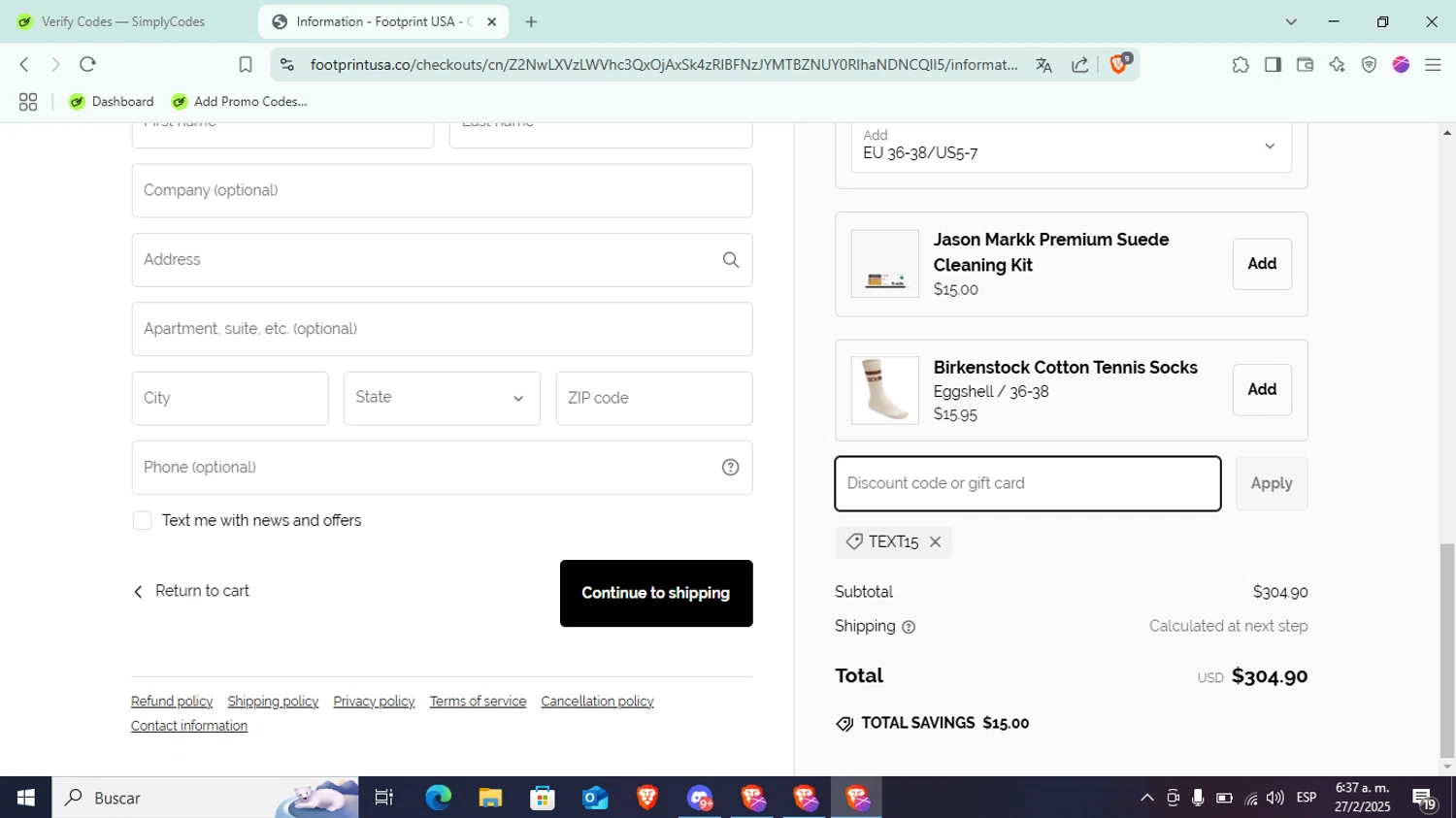Close the Footprint USA tab
The image size is (1456, 818).
492,21
